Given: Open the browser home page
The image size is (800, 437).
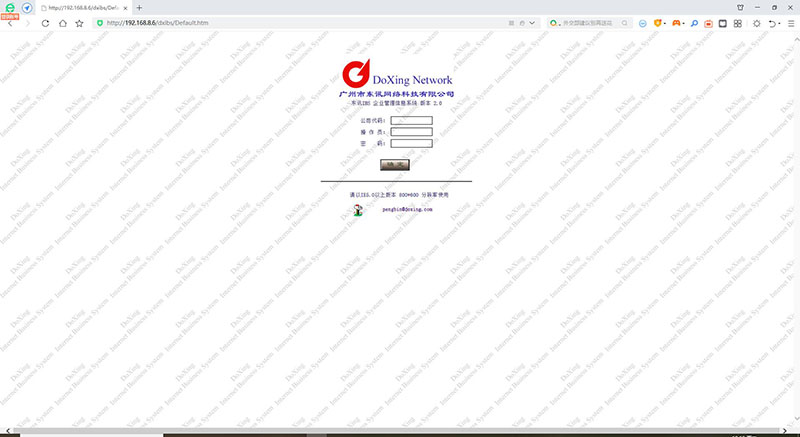Looking at the screenshot, I should click(62, 23).
